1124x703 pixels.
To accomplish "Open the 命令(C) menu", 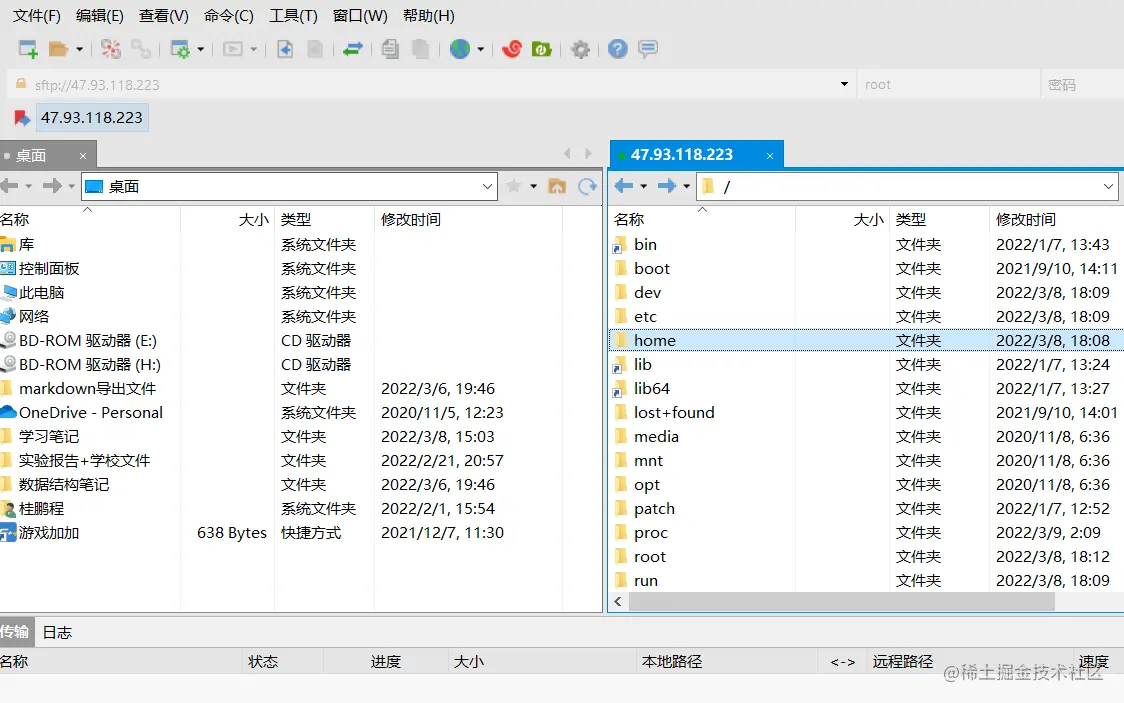I will point(229,16).
